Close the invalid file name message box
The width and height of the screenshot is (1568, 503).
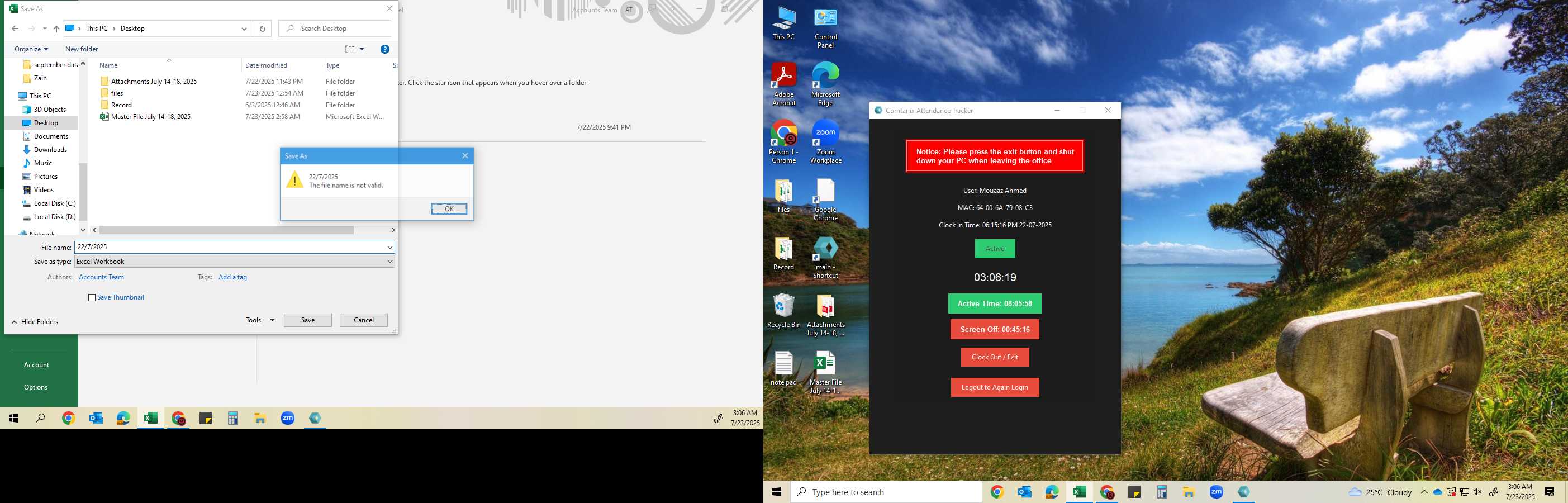(465, 156)
